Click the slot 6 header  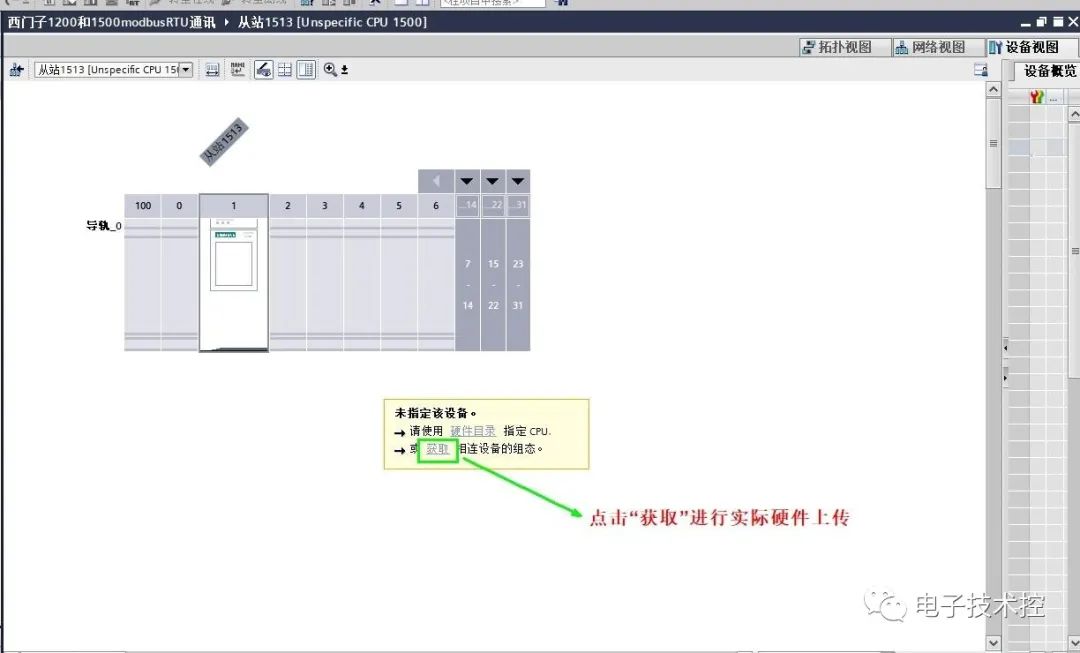(x=436, y=205)
